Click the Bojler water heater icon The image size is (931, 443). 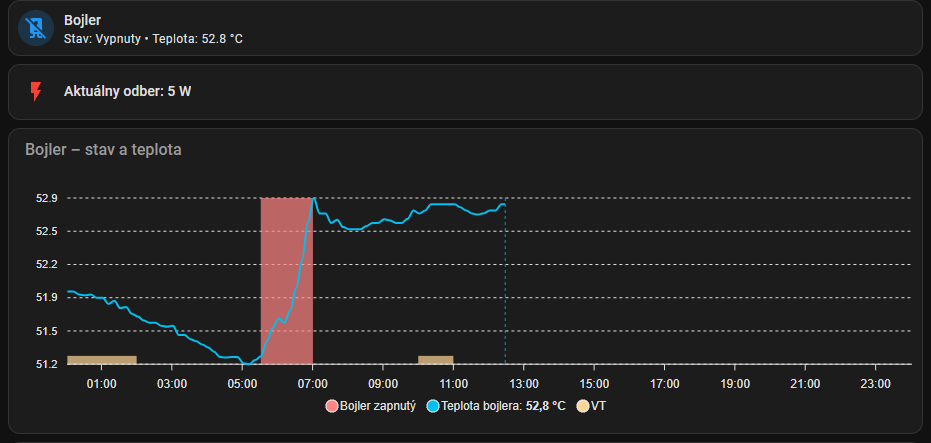35,27
